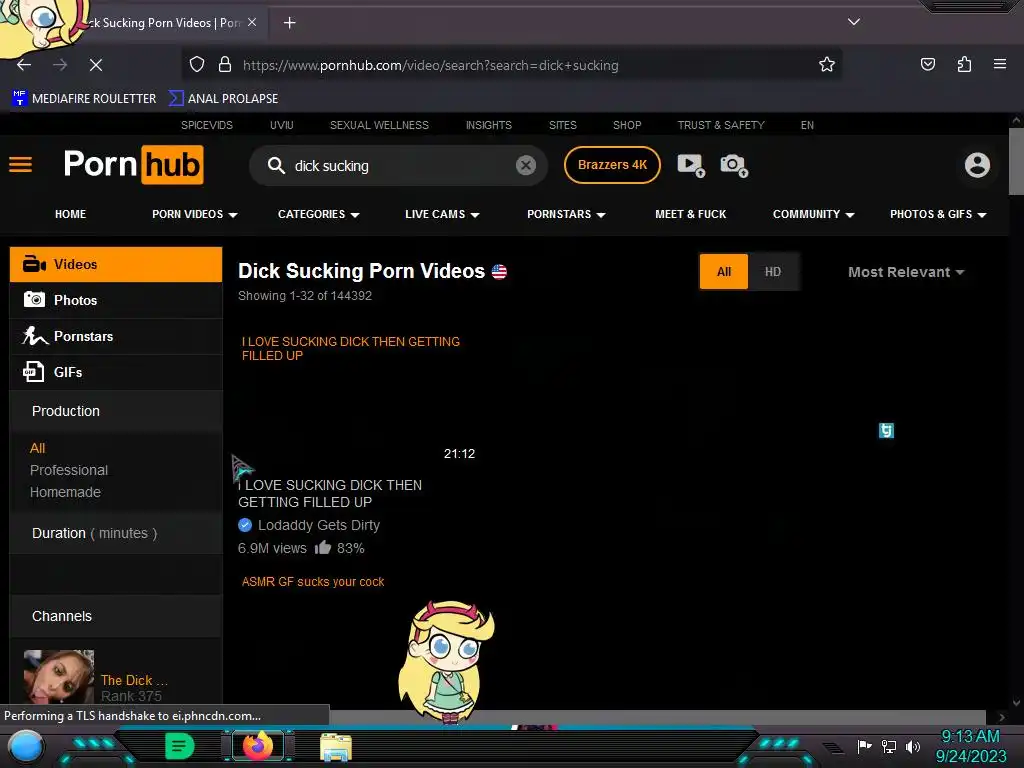
Task: Select the Videos sidebar tab
Action: tap(116, 264)
